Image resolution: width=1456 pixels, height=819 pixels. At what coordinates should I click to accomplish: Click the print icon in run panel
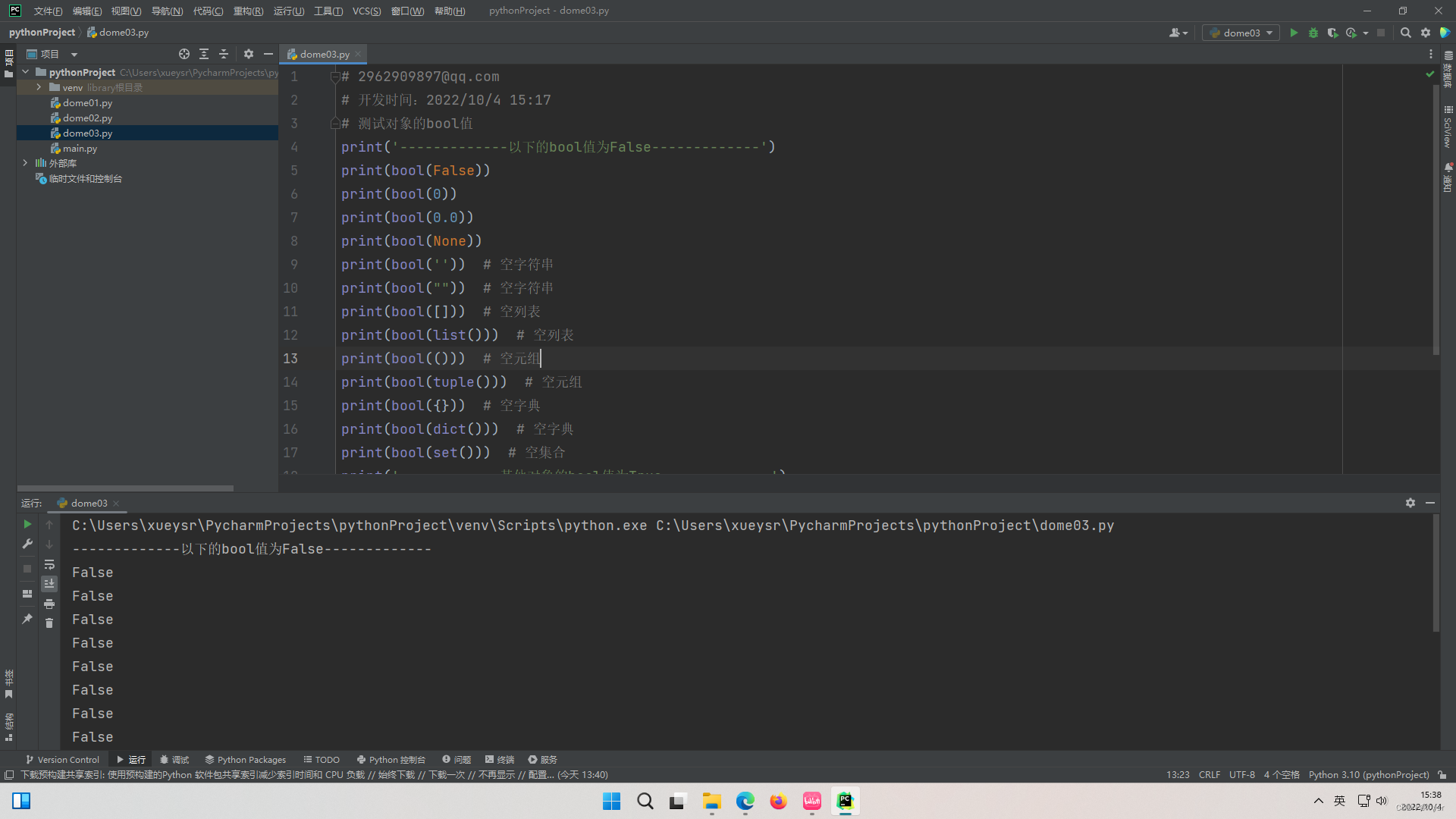coord(49,604)
